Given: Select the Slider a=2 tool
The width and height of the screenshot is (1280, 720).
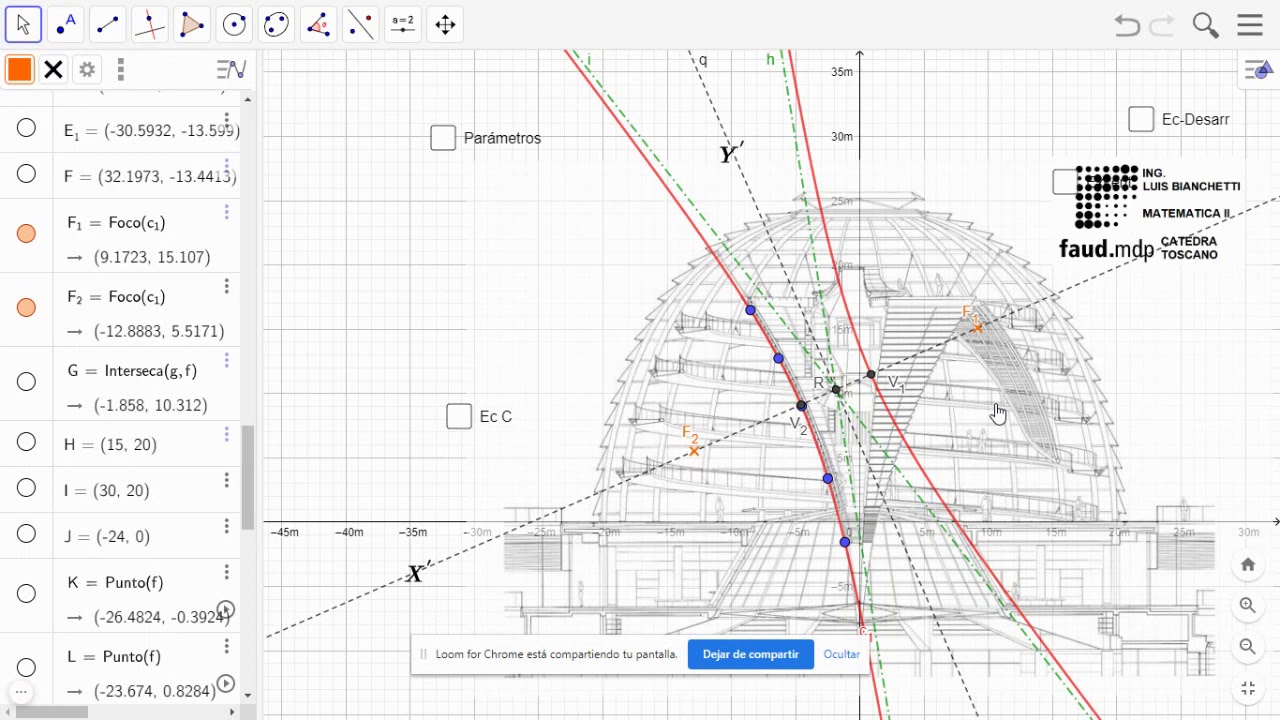Looking at the screenshot, I should point(403,25).
